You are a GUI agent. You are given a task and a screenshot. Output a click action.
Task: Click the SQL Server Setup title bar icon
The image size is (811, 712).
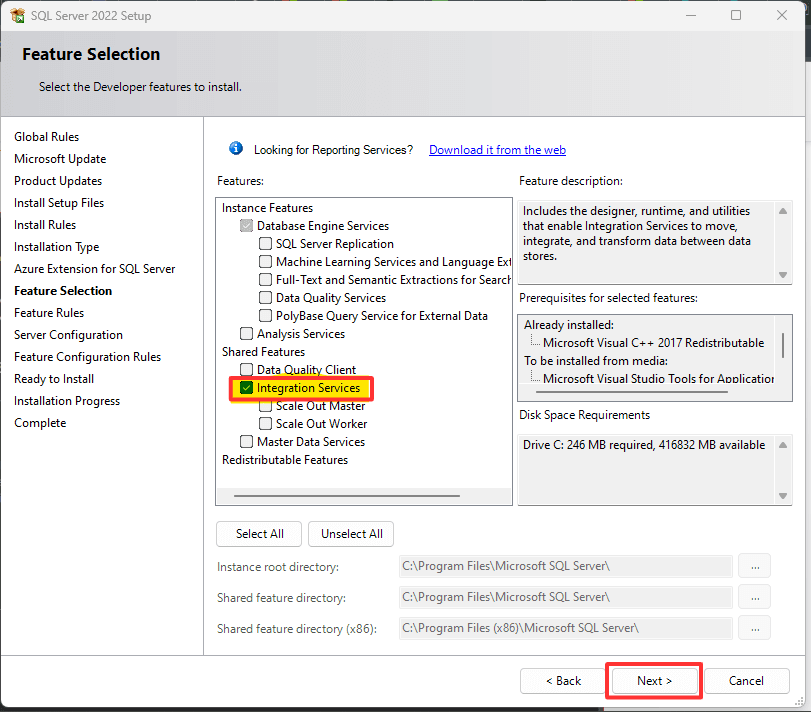coord(17,16)
